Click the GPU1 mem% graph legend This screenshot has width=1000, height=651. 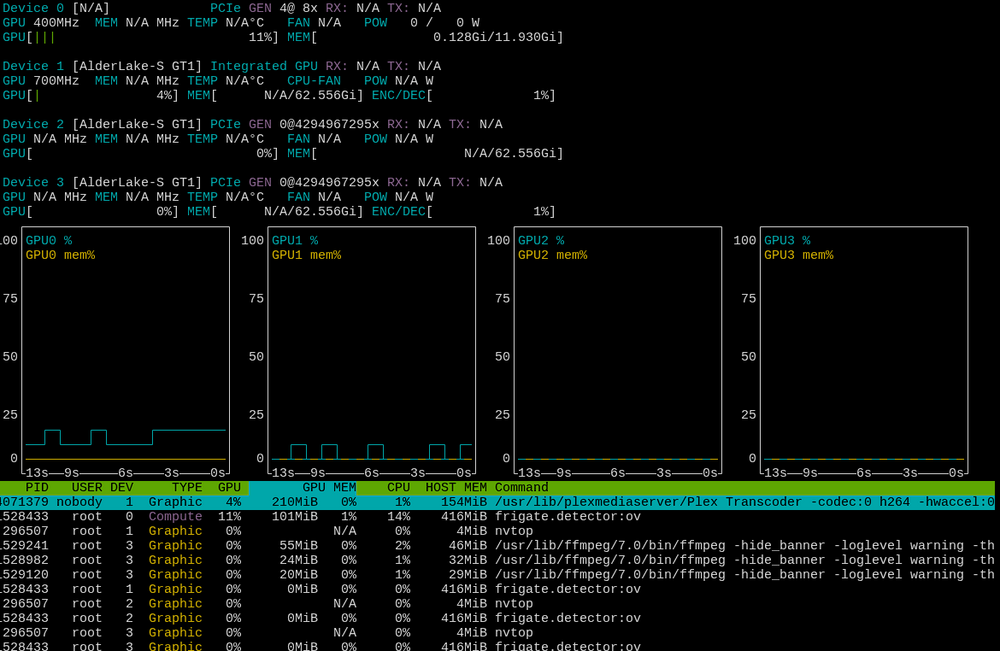click(306, 255)
